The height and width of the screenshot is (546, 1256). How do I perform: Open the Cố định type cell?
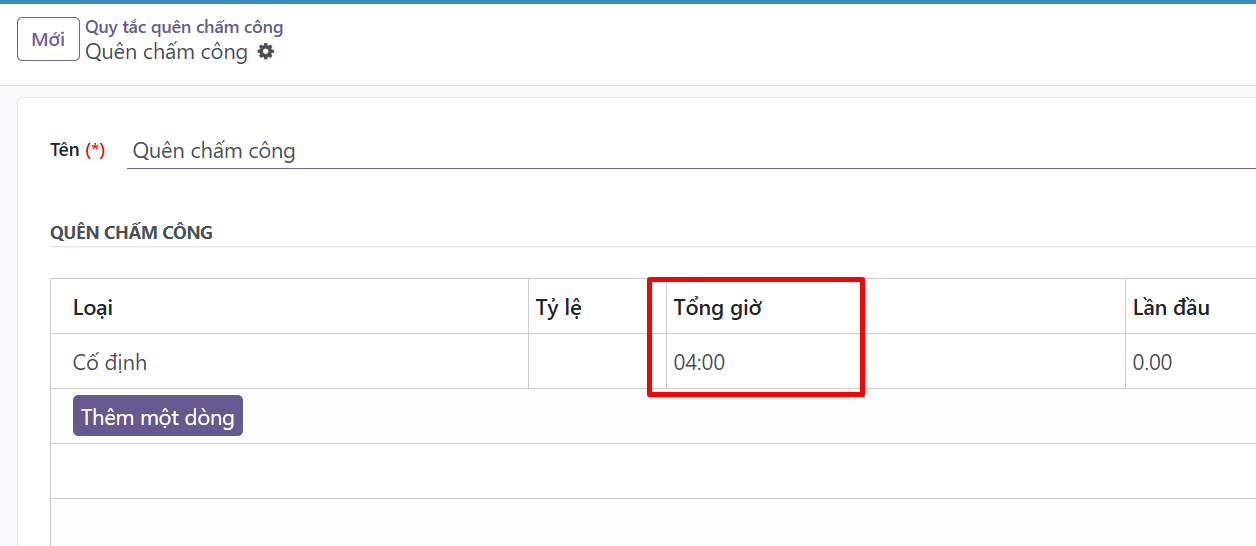110,362
